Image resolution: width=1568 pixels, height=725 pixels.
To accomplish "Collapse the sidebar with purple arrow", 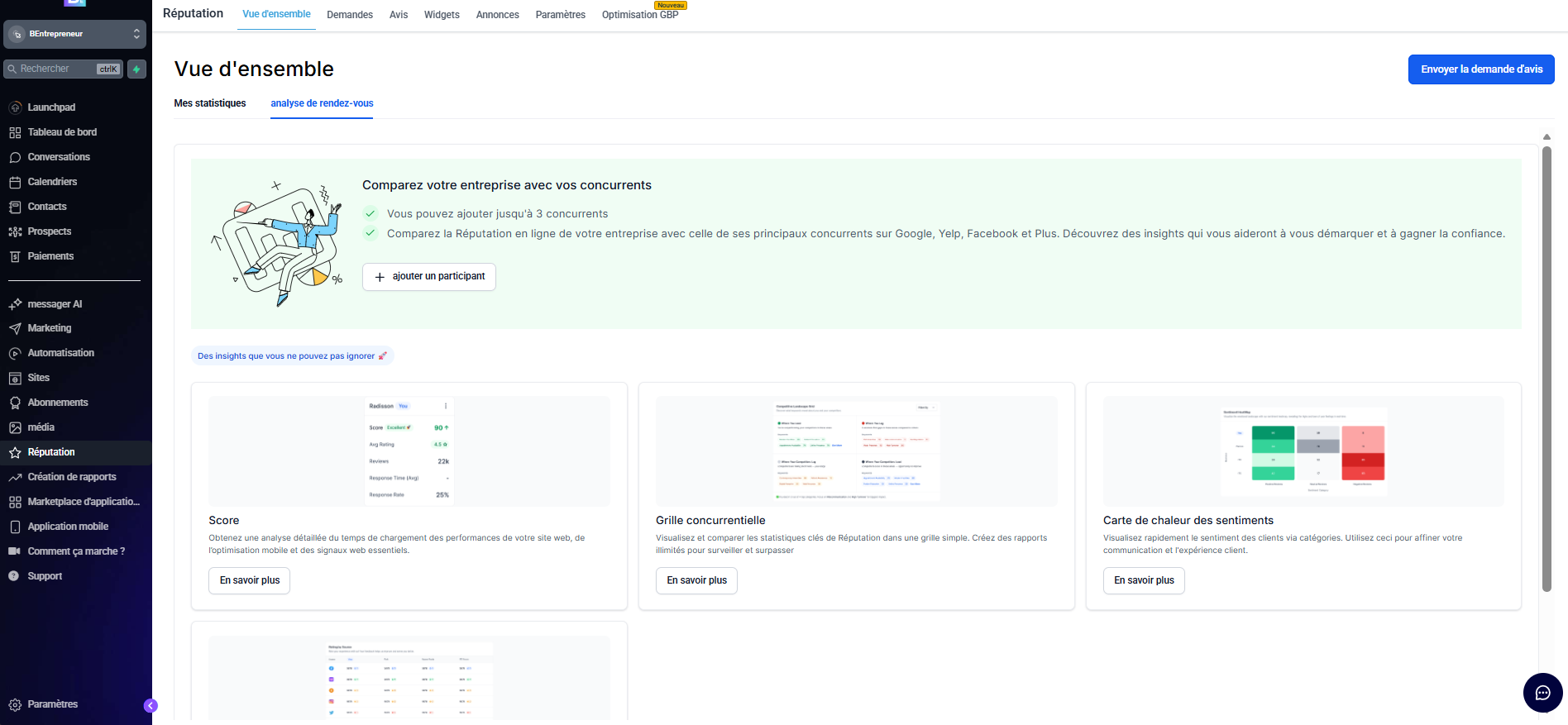I will click(151, 705).
